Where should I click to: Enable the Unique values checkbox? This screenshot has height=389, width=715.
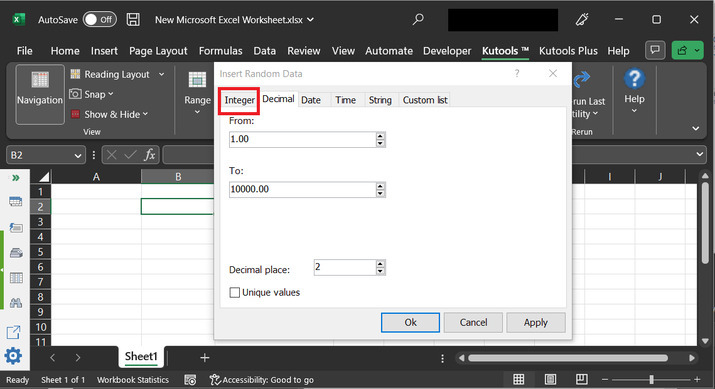point(234,292)
